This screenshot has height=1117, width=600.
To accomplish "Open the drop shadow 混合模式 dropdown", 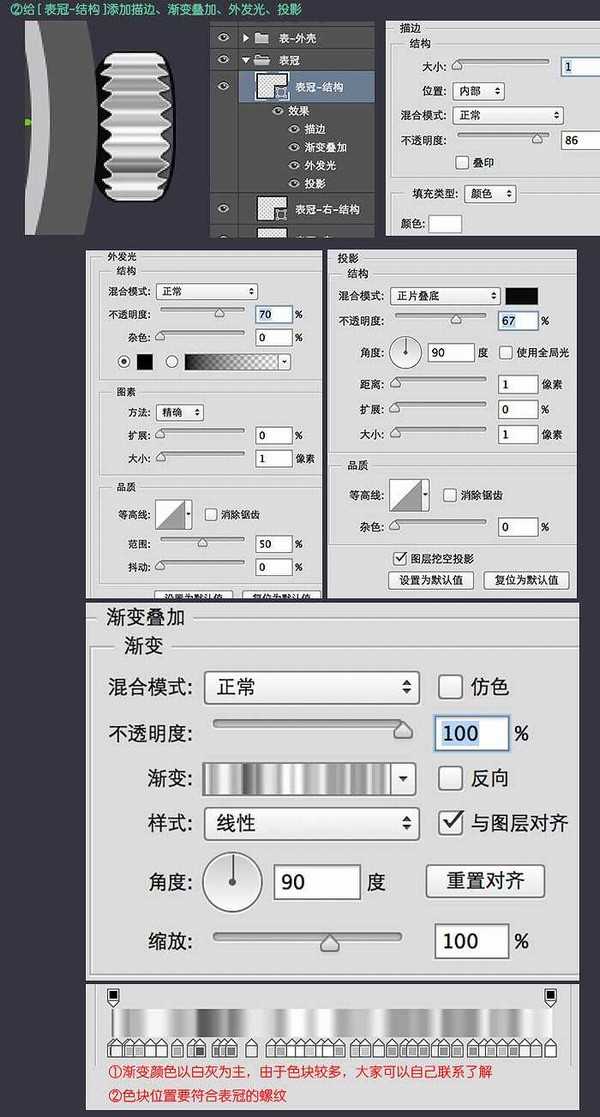I will pos(445,296).
